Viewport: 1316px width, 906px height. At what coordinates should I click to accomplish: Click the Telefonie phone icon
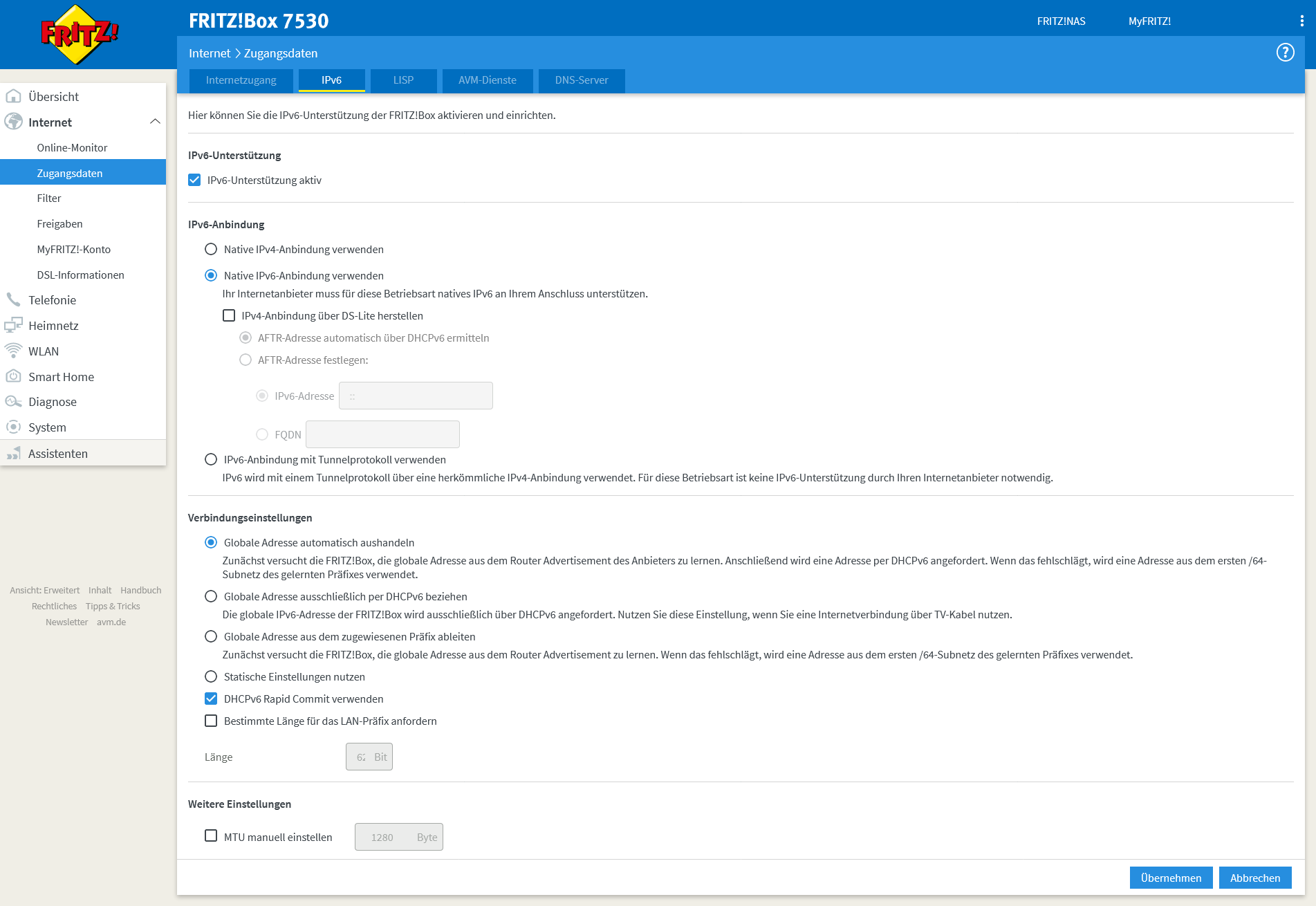pyautogui.click(x=13, y=299)
